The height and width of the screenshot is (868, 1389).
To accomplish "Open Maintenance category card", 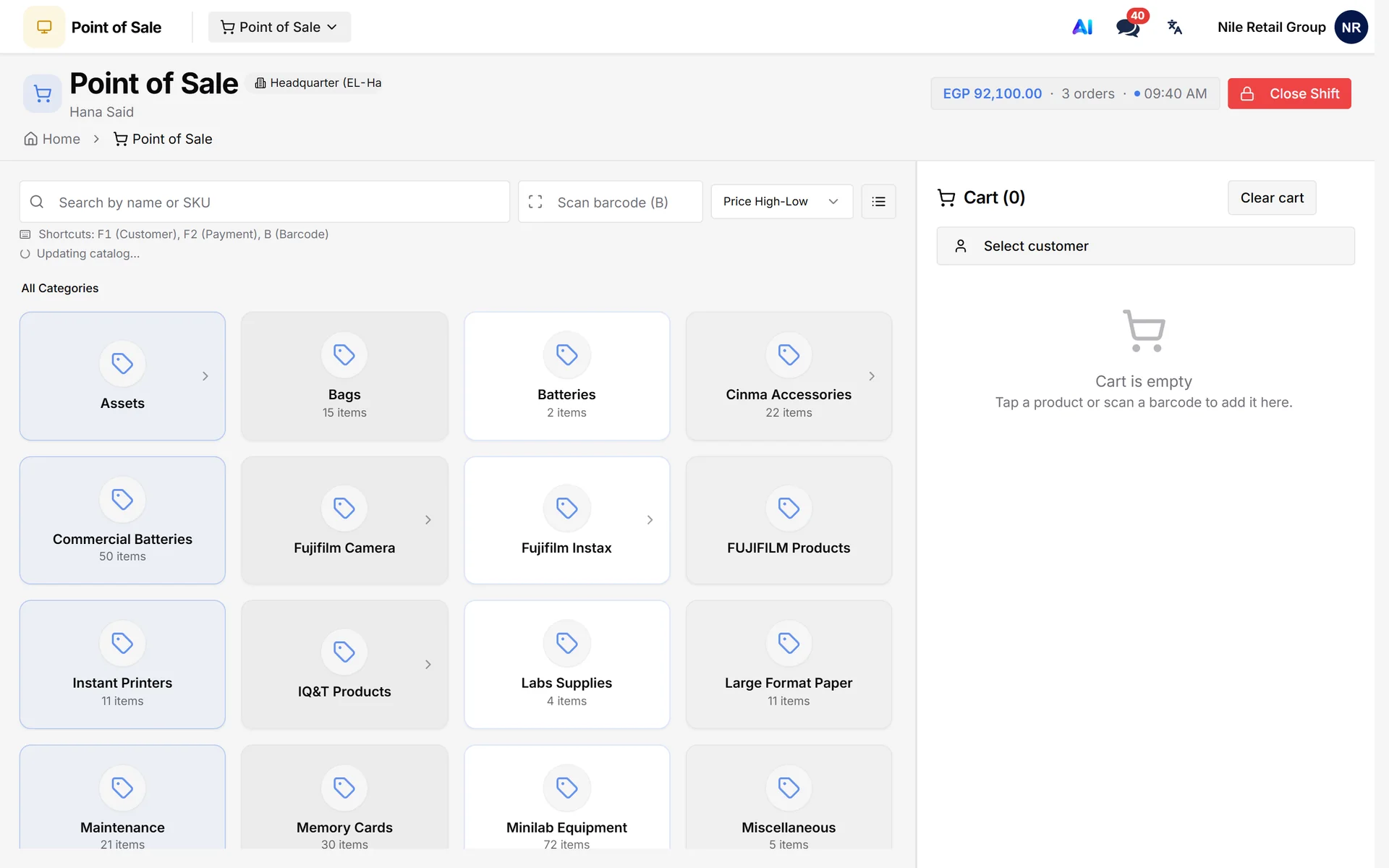I will [x=122, y=798].
